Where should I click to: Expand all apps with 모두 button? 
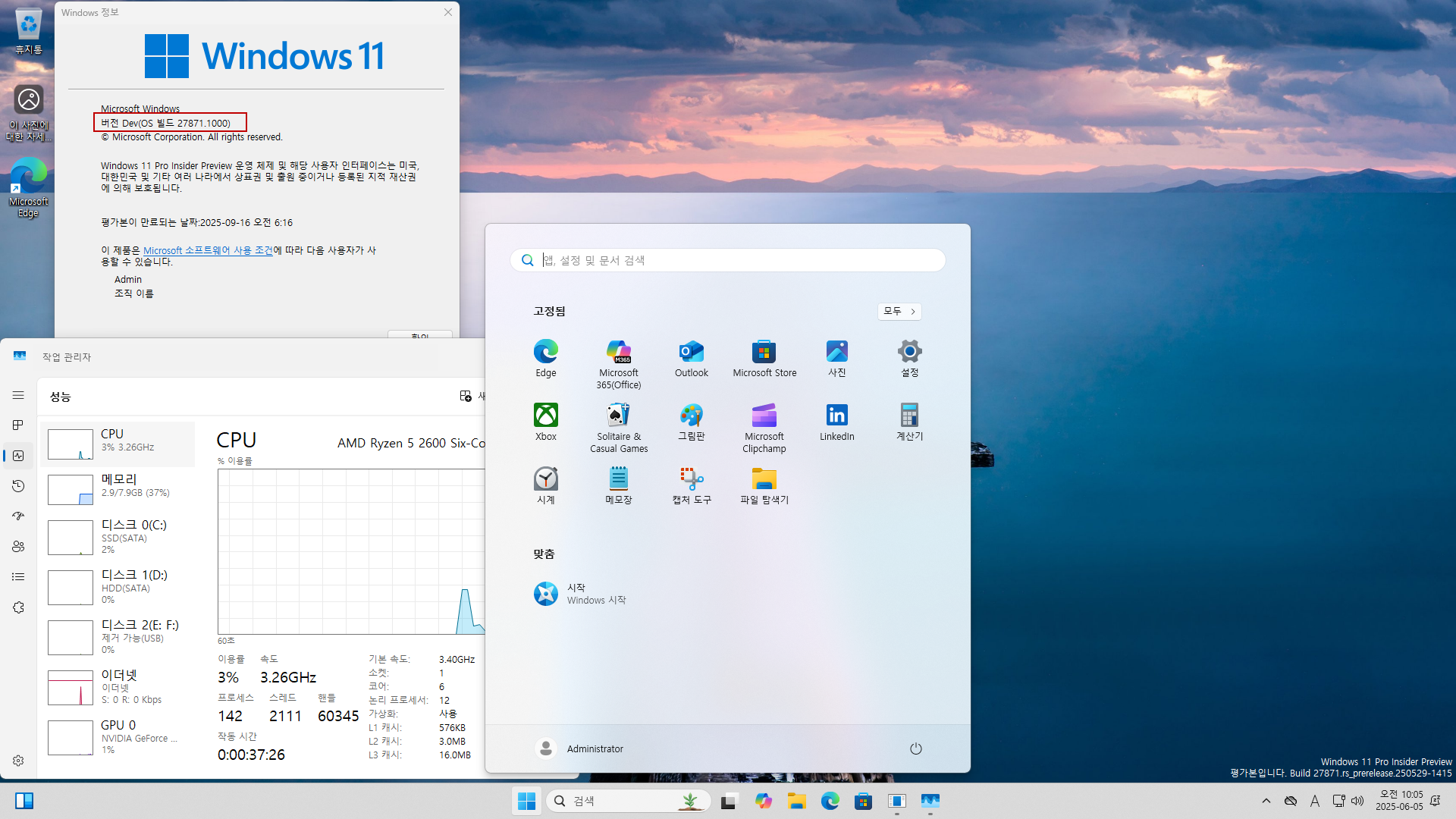pyautogui.click(x=899, y=311)
